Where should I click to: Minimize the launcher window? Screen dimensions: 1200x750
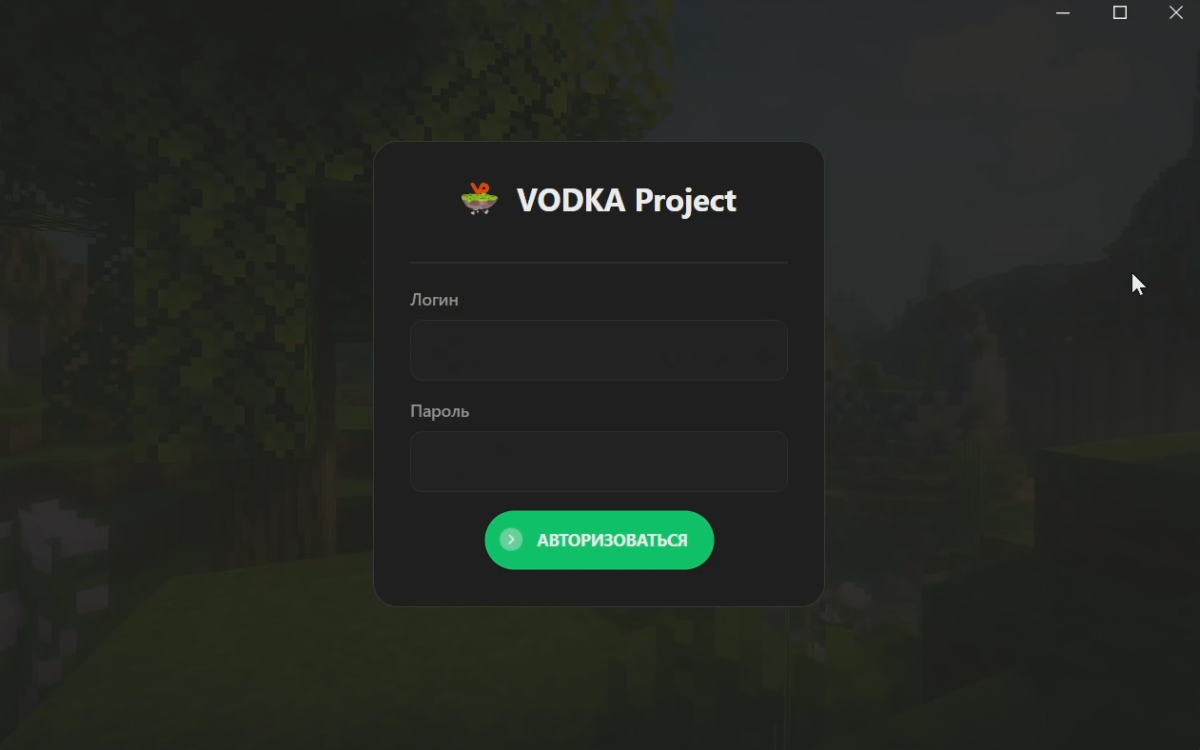pyautogui.click(x=1063, y=13)
